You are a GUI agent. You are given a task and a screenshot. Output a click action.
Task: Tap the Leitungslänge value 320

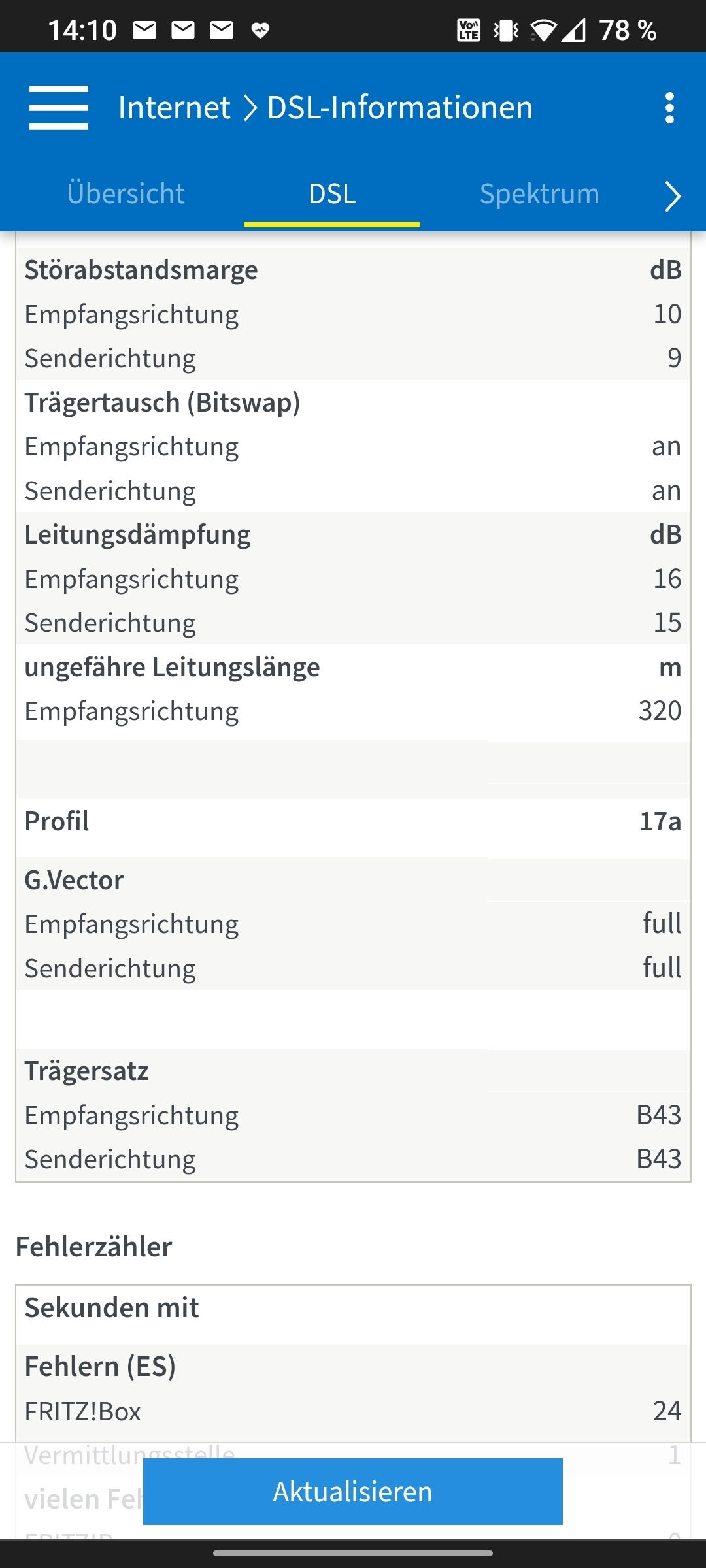coord(660,711)
